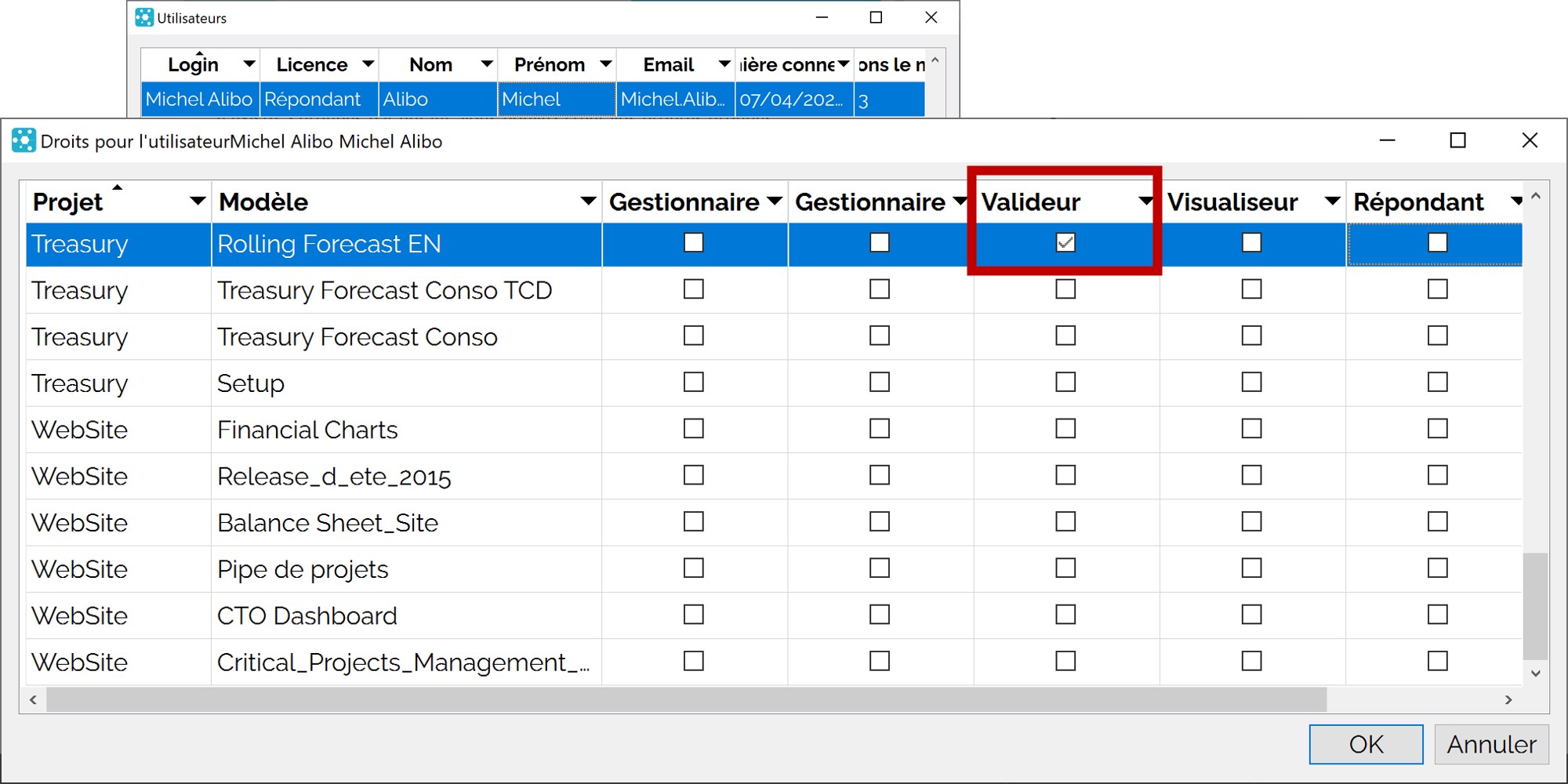
Task: Tick Répondant box for Setup row
Action: [x=1438, y=383]
